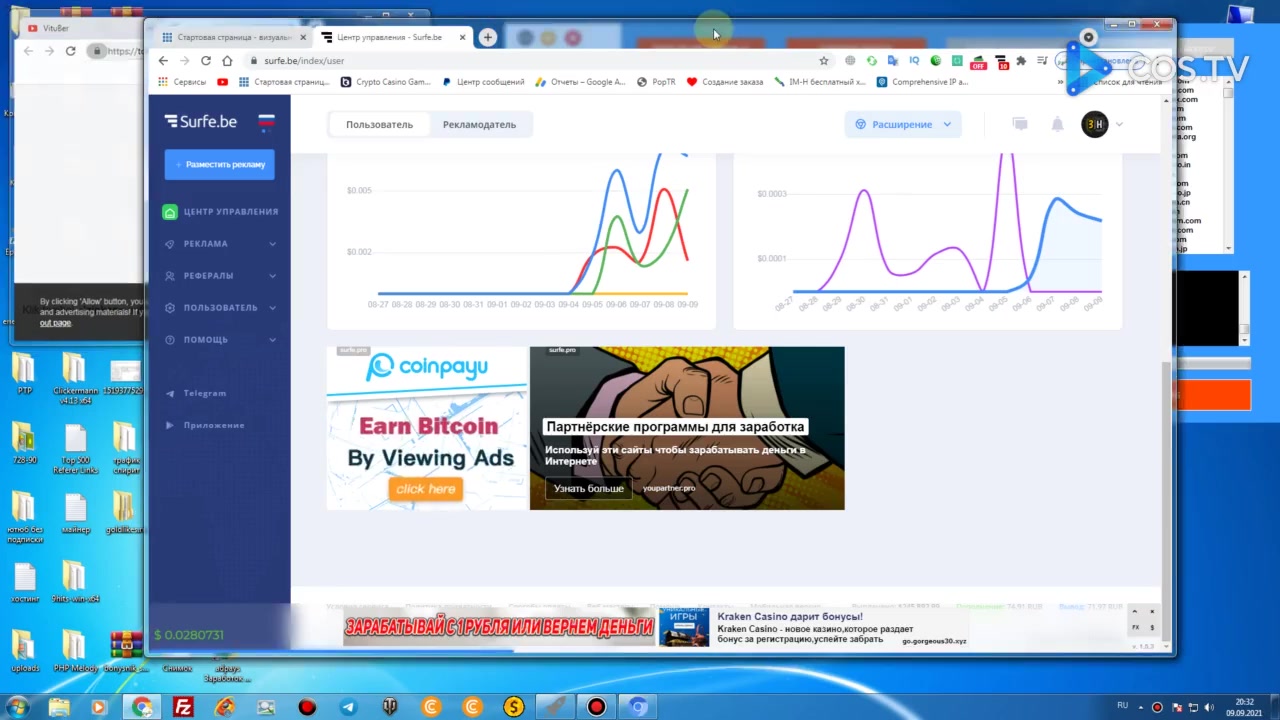This screenshot has width=1280, height=720.
Task: Bookmark this page with star icon
Action: point(824,61)
